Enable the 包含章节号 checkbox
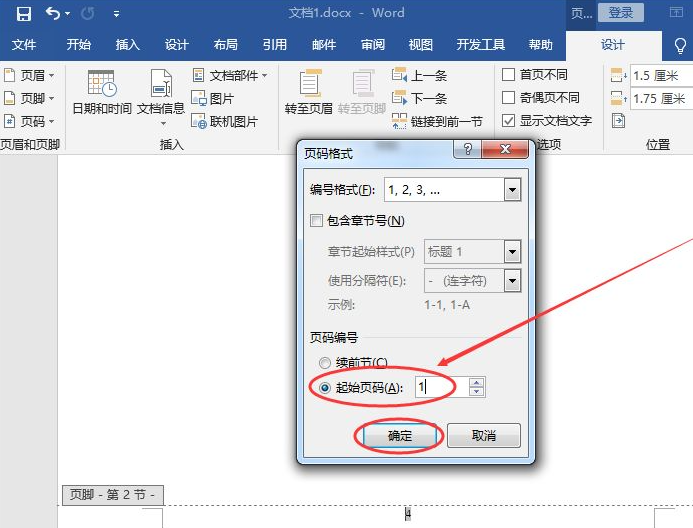The image size is (693, 528). 316,220
